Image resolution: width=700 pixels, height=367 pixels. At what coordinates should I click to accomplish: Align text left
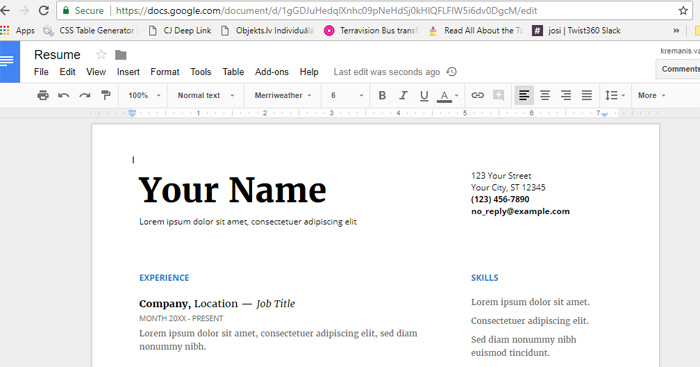(524, 95)
